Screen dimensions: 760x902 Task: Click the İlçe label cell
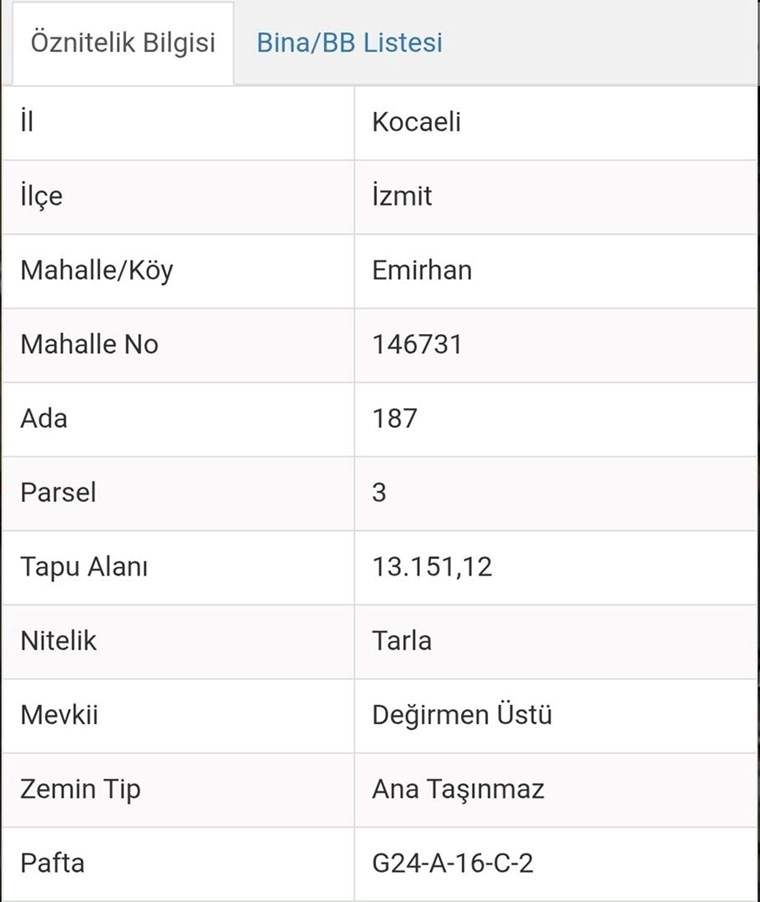[x=178, y=197]
